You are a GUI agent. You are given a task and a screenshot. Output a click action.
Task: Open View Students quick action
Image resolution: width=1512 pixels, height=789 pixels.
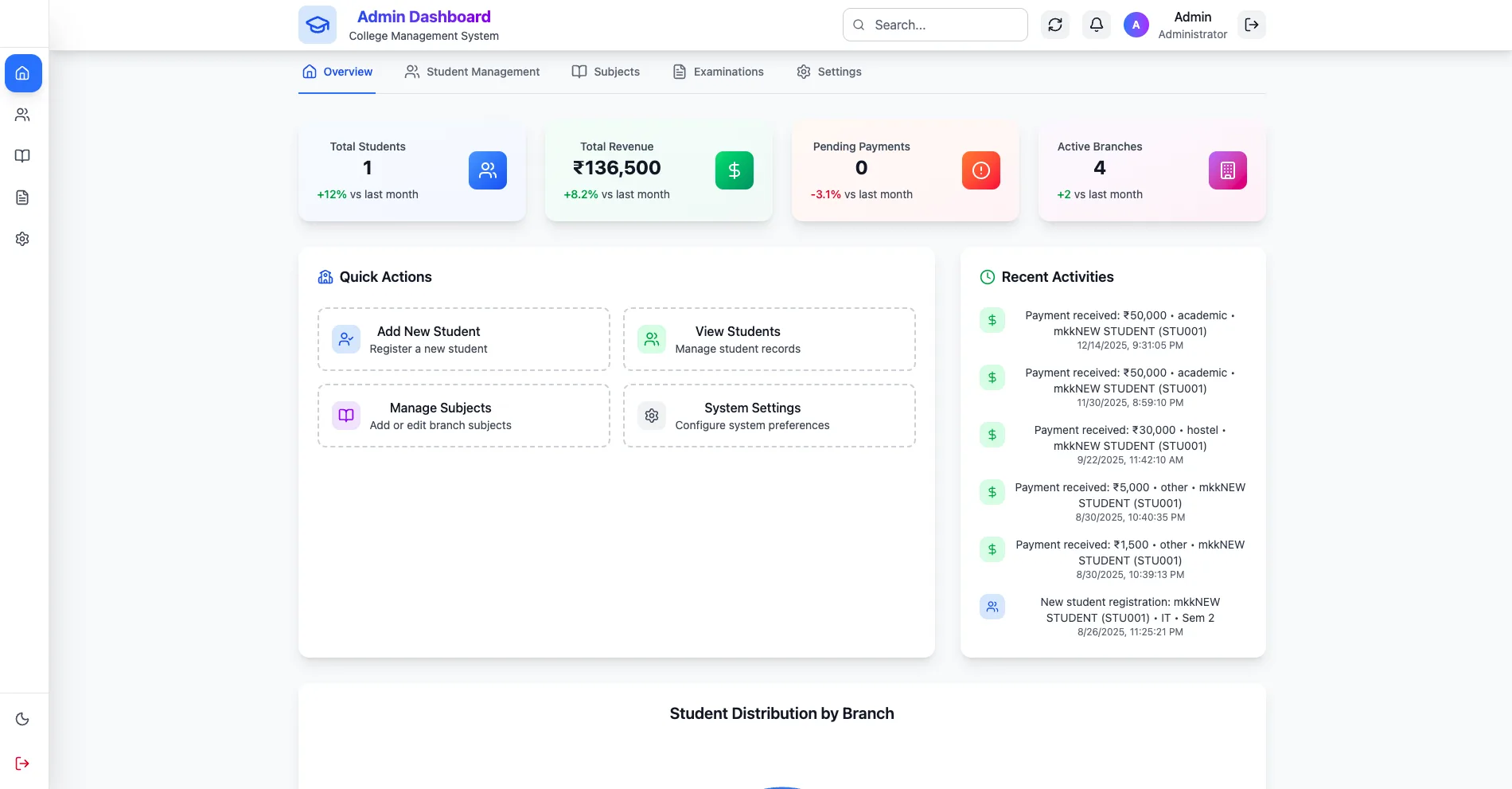(769, 339)
